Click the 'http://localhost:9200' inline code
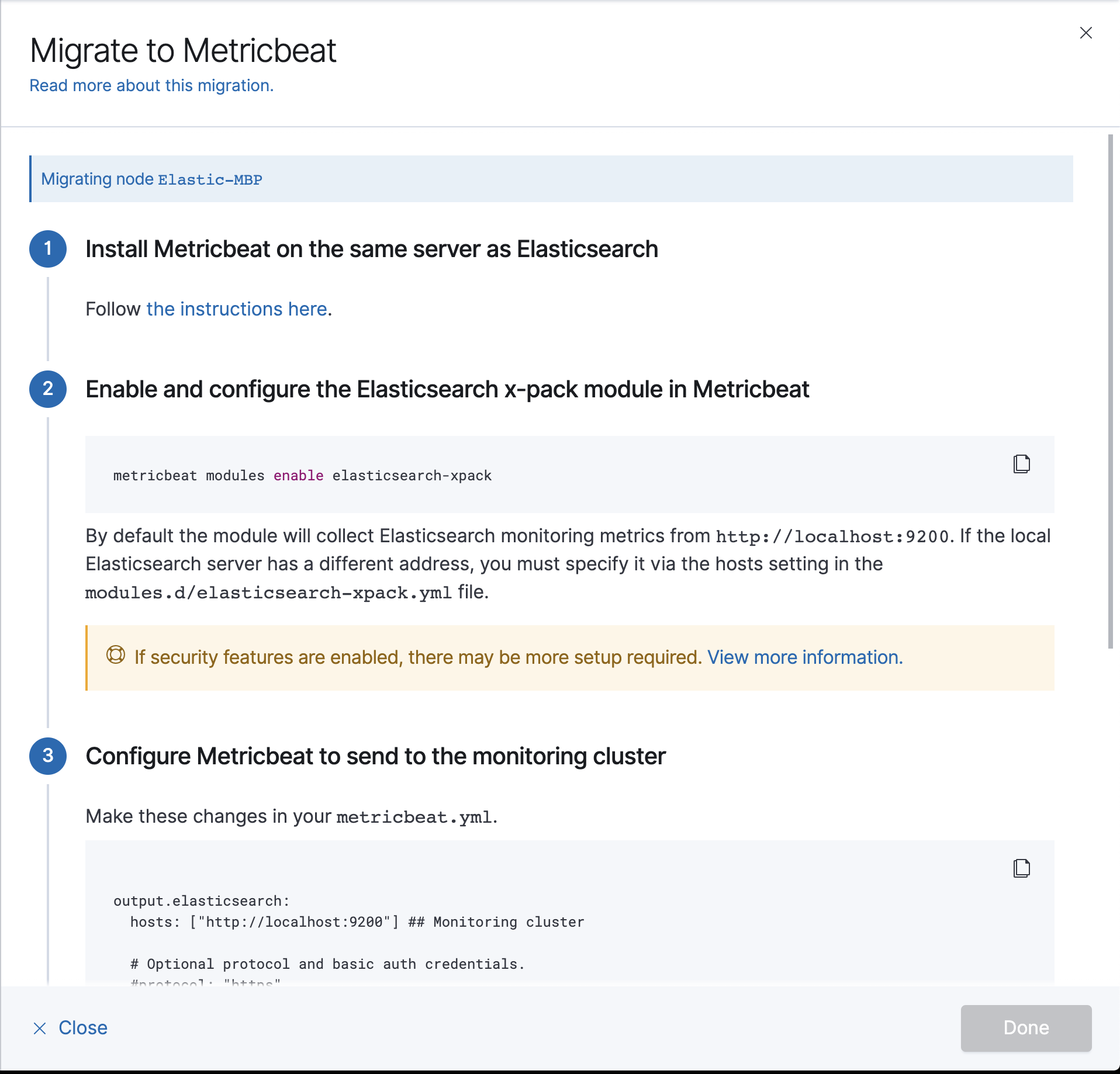Viewport: 1120px width, 1074px height. [x=832, y=536]
